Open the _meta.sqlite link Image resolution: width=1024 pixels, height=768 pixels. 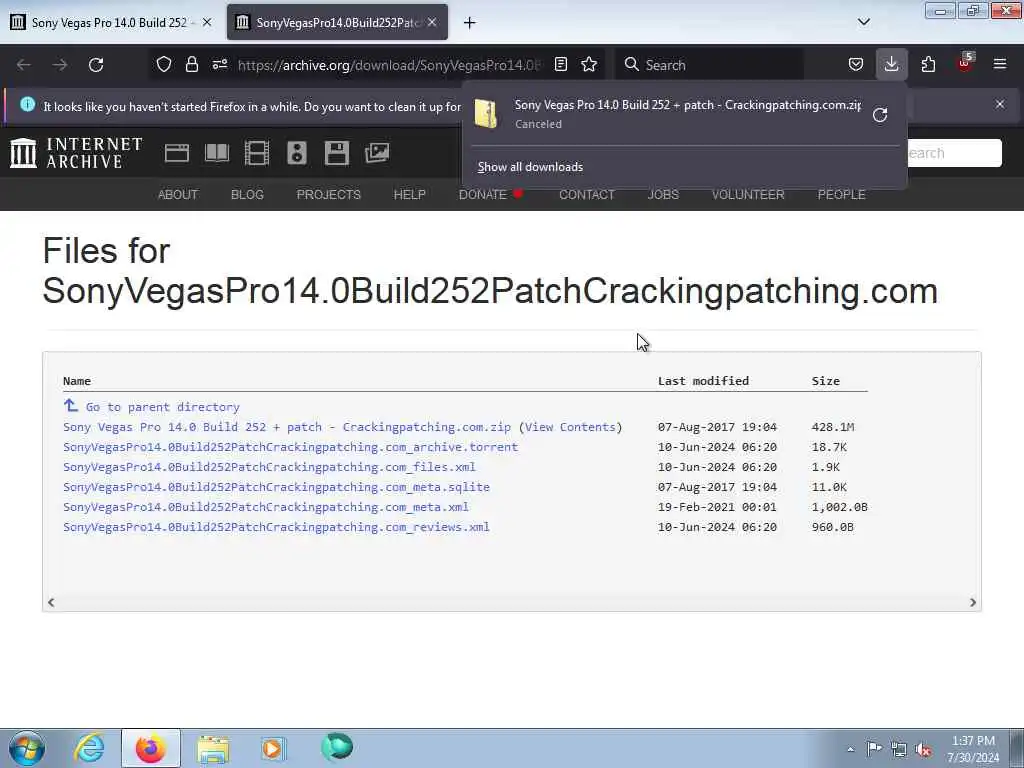point(276,487)
